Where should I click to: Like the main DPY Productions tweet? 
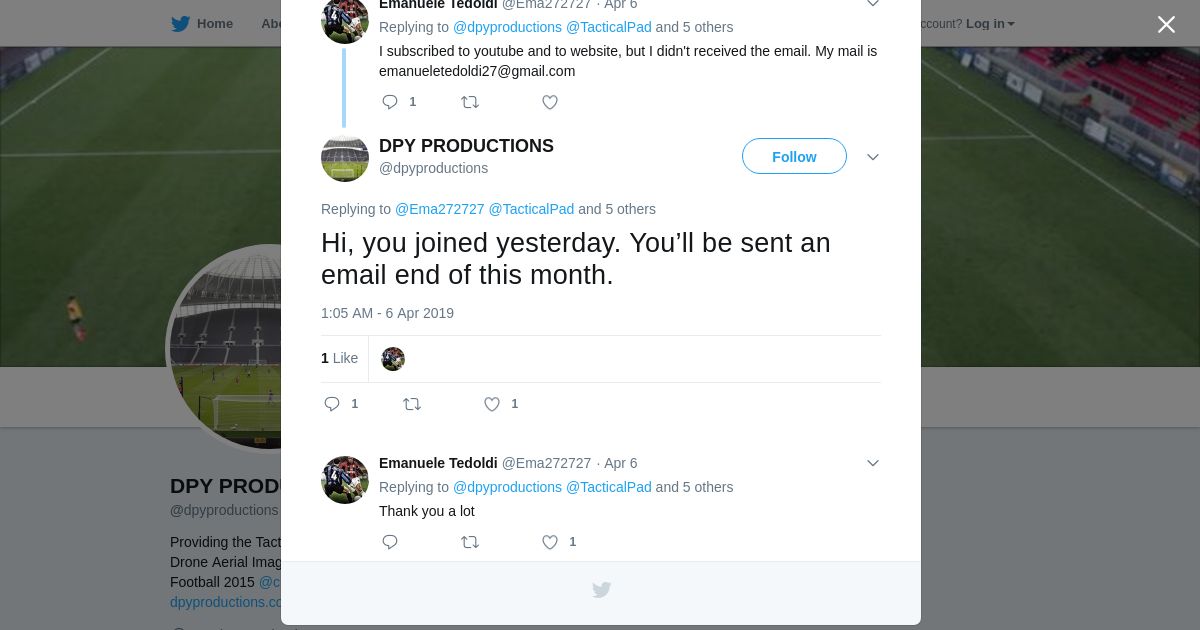[492, 404]
